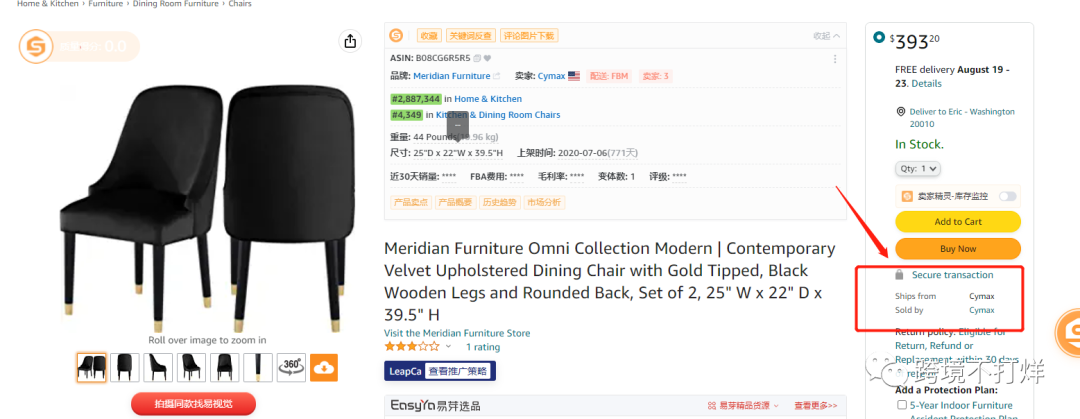Open the Qty: 1 dropdown
1080x419 pixels.
coord(917,168)
